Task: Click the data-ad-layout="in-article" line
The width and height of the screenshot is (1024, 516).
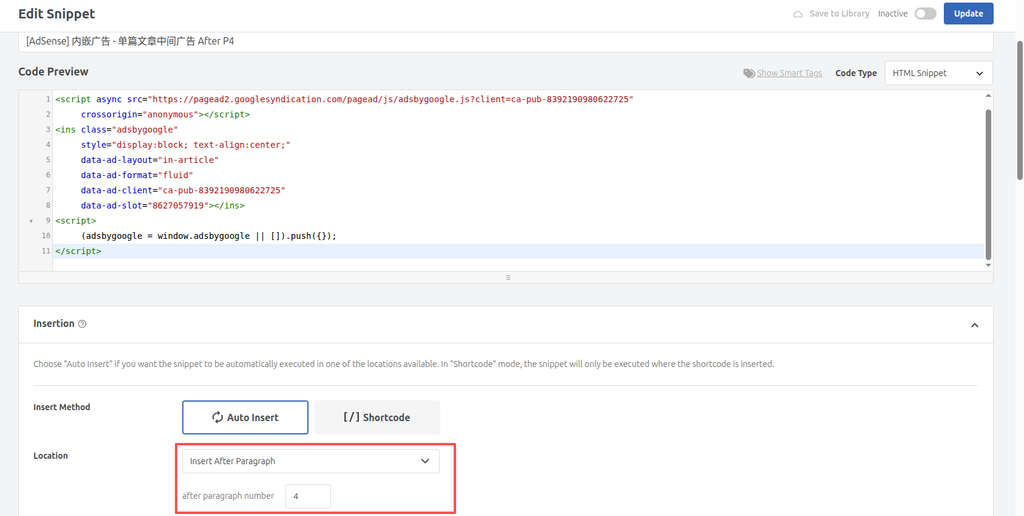Action: pos(150,159)
